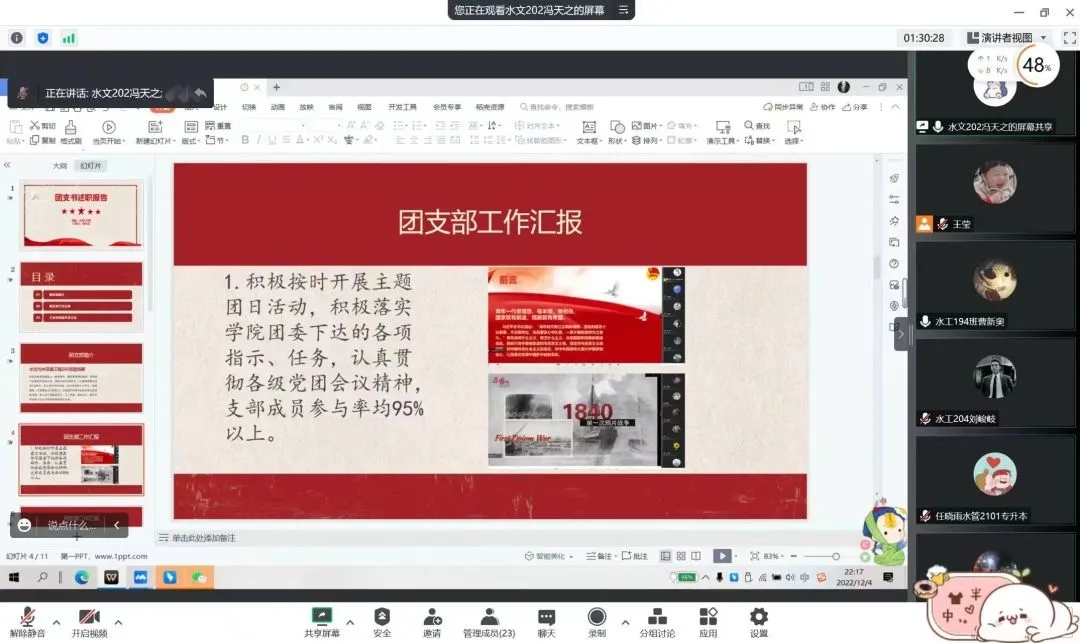1080x643 pixels.
Task: Start recording with 录制
Action: [597, 622]
